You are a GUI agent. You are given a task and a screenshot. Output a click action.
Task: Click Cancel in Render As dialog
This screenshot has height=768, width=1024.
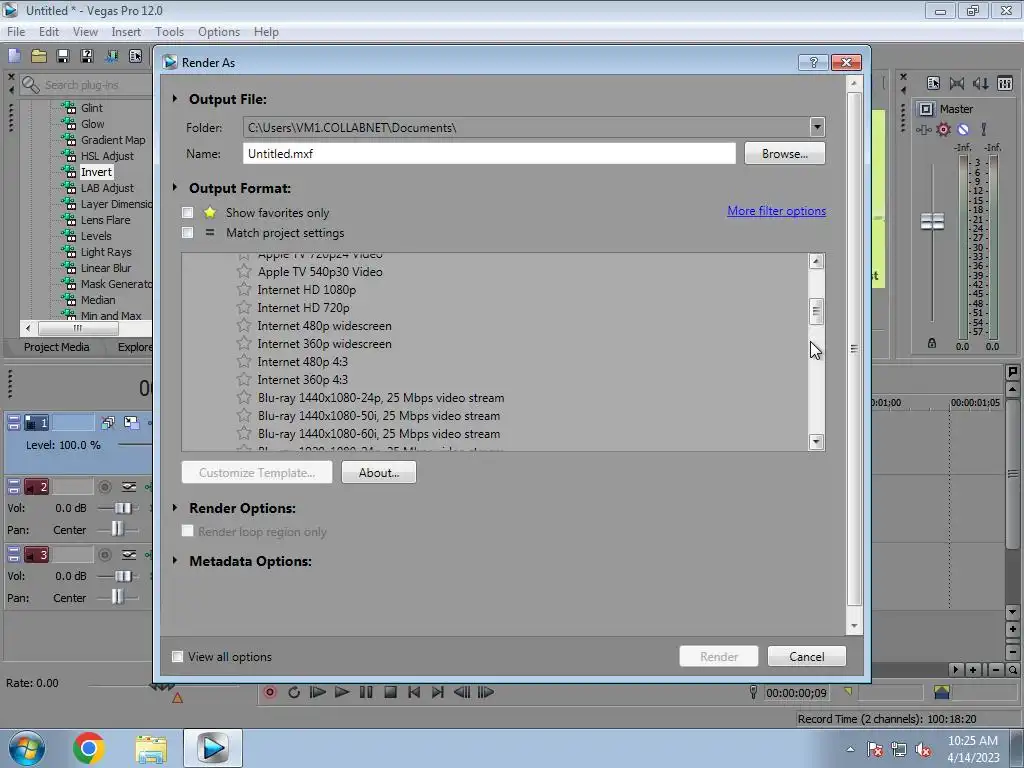point(807,656)
